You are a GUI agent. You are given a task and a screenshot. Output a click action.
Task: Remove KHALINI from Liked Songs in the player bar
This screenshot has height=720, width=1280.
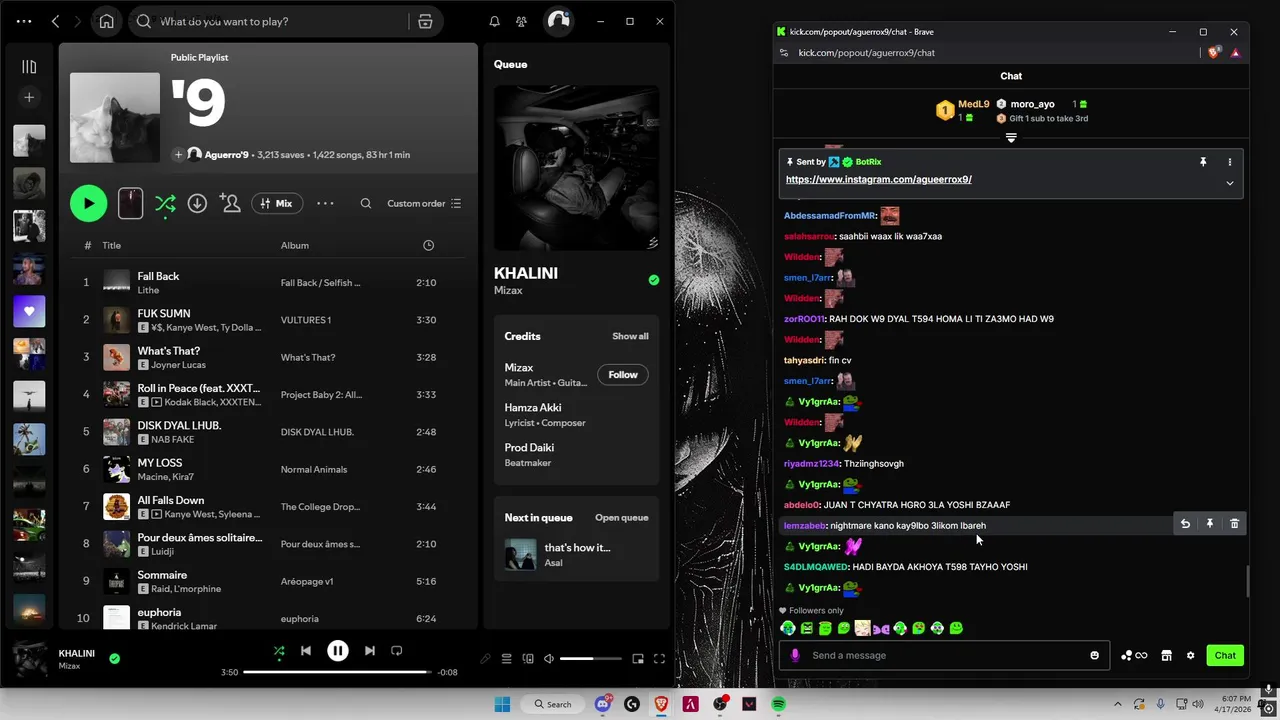[x=114, y=659]
